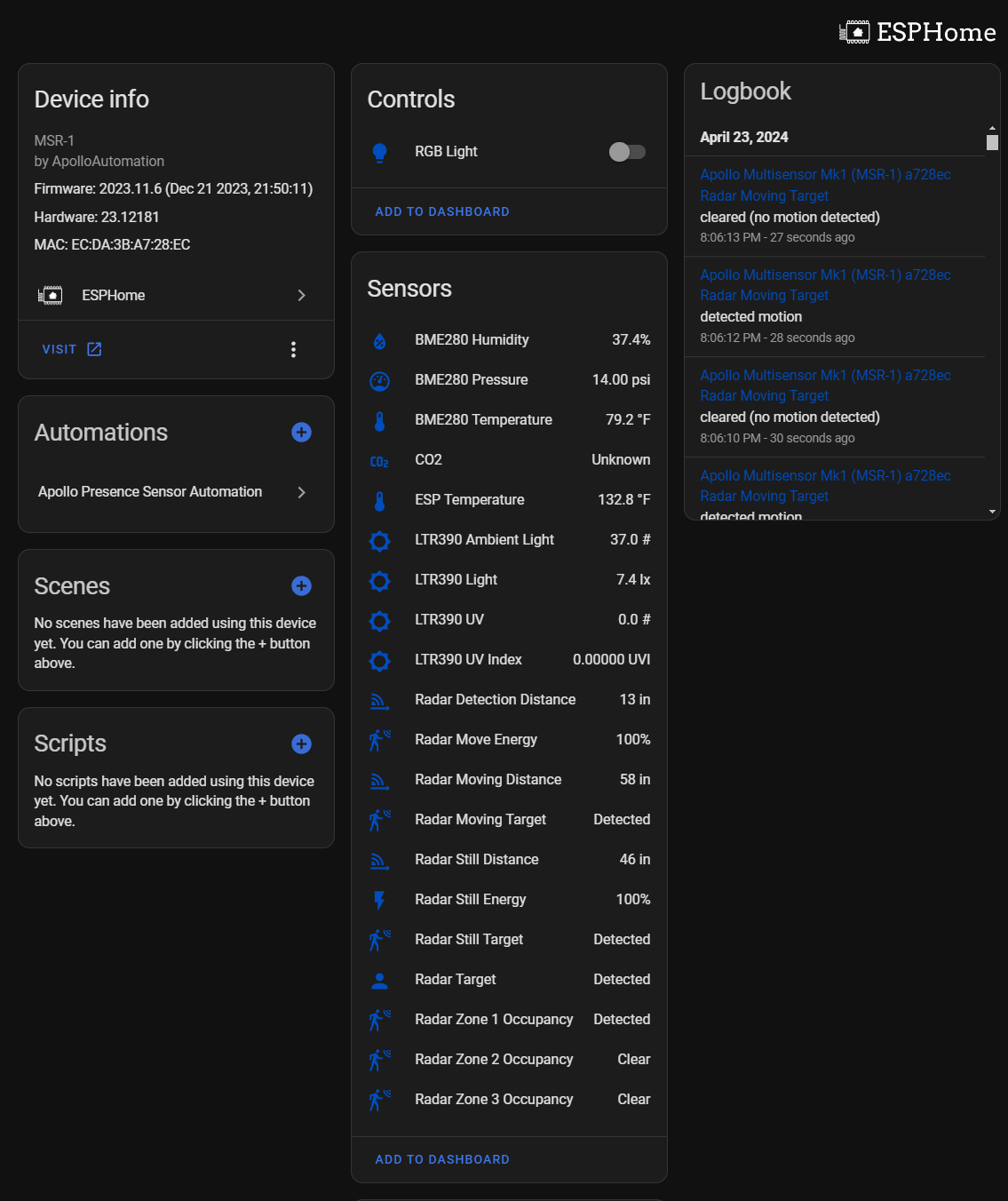Open the Radar Target Detected state
This screenshot has width=1008, height=1201.
(x=622, y=980)
